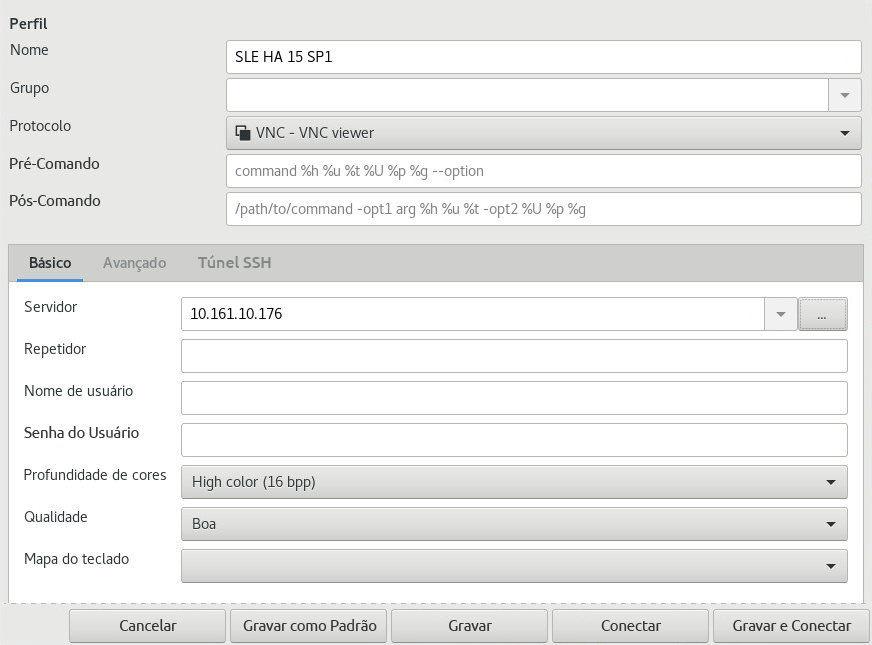The width and height of the screenshot is (872, 645).
Task: Switch to the Básico tab
Action: click(x=50, y=262)
